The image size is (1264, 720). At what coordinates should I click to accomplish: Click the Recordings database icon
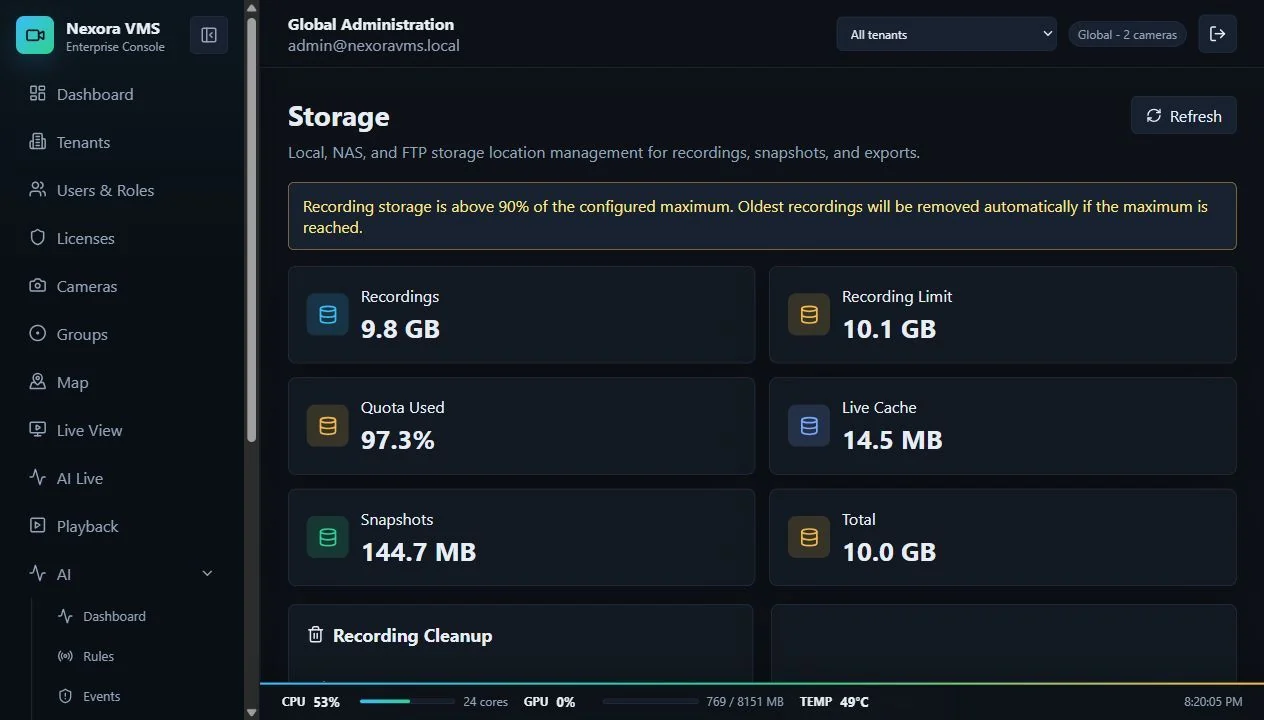(x=328, y=314)
